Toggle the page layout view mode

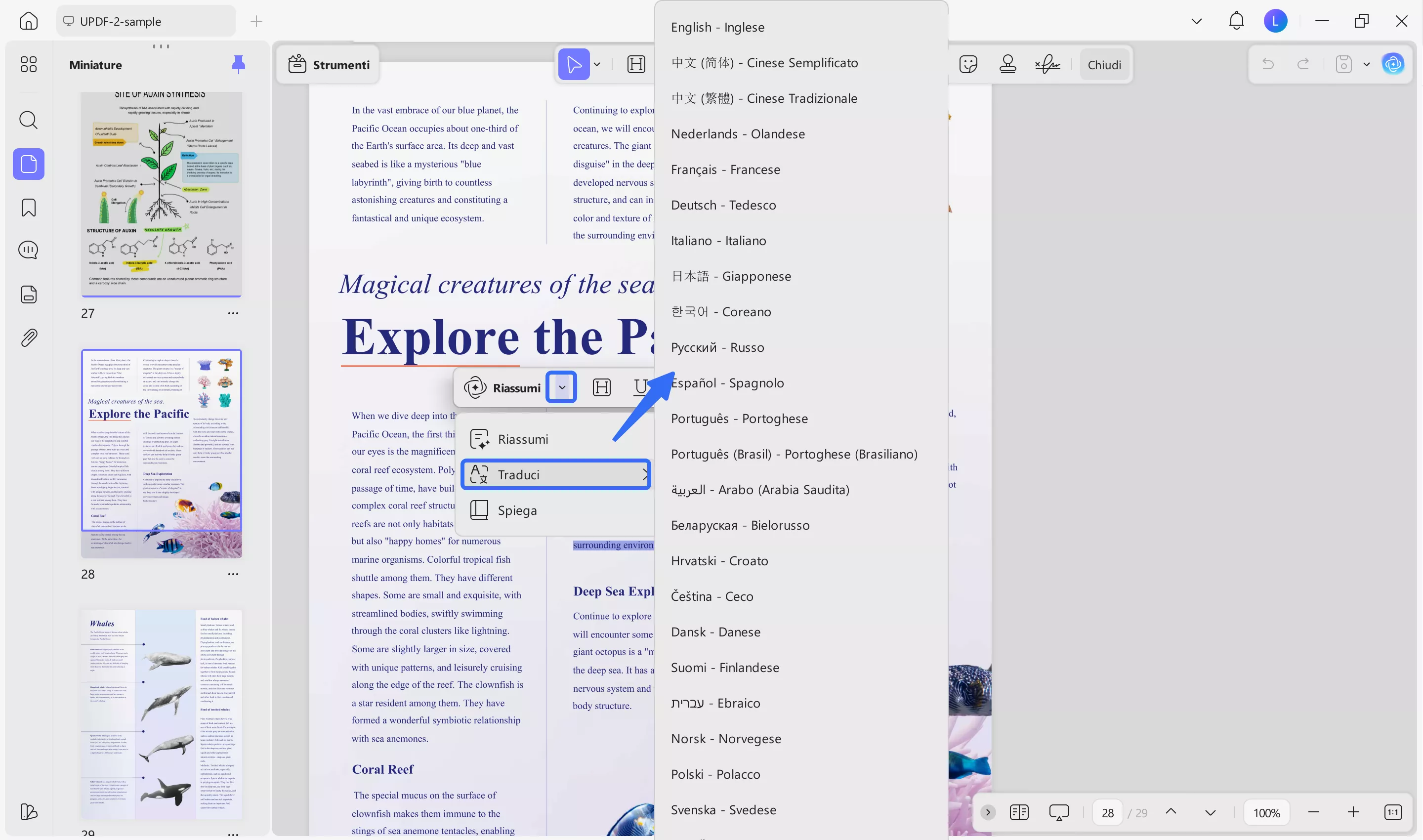[1019, 812]
